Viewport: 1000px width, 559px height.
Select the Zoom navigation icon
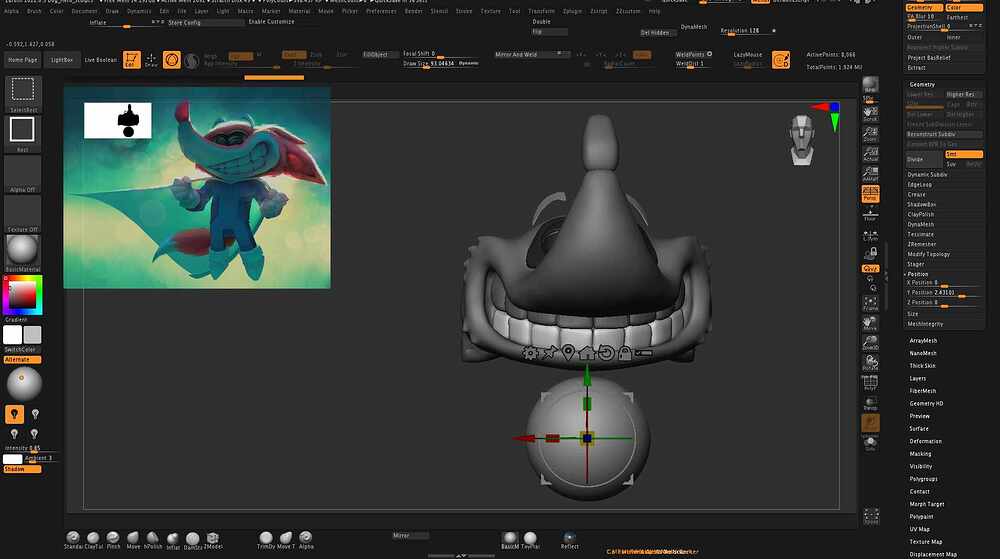870,134
